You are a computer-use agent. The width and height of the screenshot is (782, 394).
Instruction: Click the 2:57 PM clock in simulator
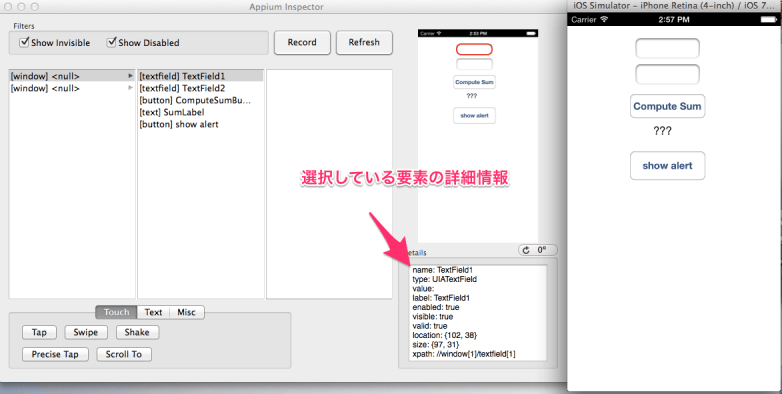pyautogui.click(x=674, y=19)
